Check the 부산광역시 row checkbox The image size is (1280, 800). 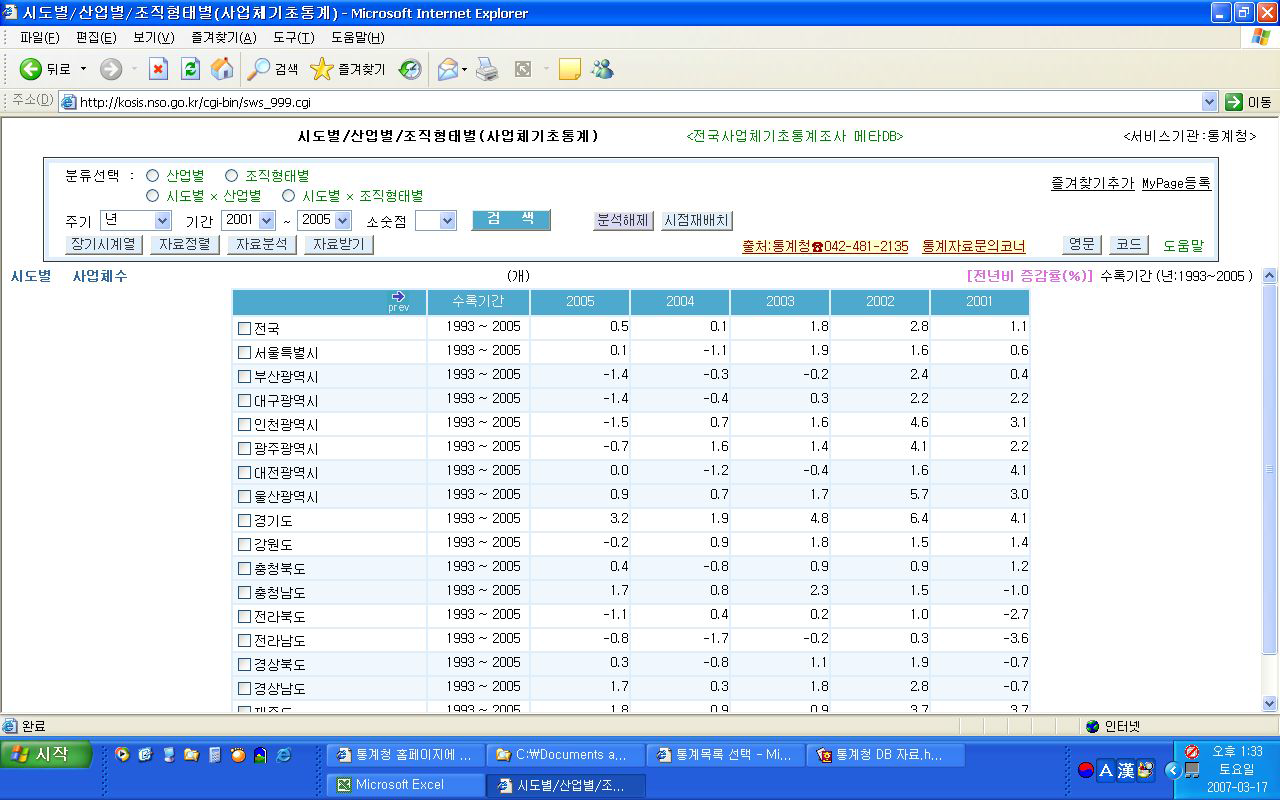pyautogui.click(x=245, y=376)
